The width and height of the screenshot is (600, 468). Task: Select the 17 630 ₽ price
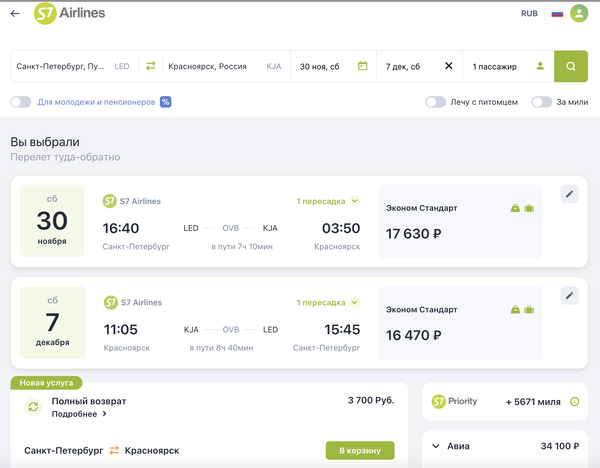[413, 233]
